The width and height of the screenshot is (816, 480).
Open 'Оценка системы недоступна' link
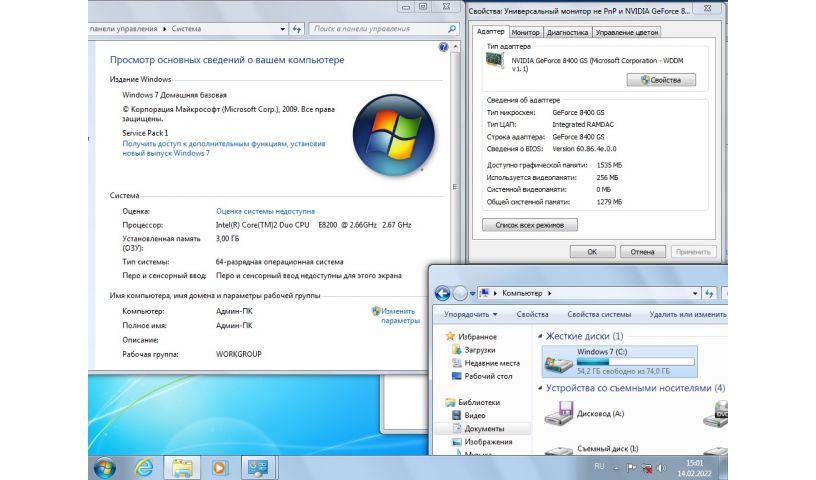(x=265, y=211)
